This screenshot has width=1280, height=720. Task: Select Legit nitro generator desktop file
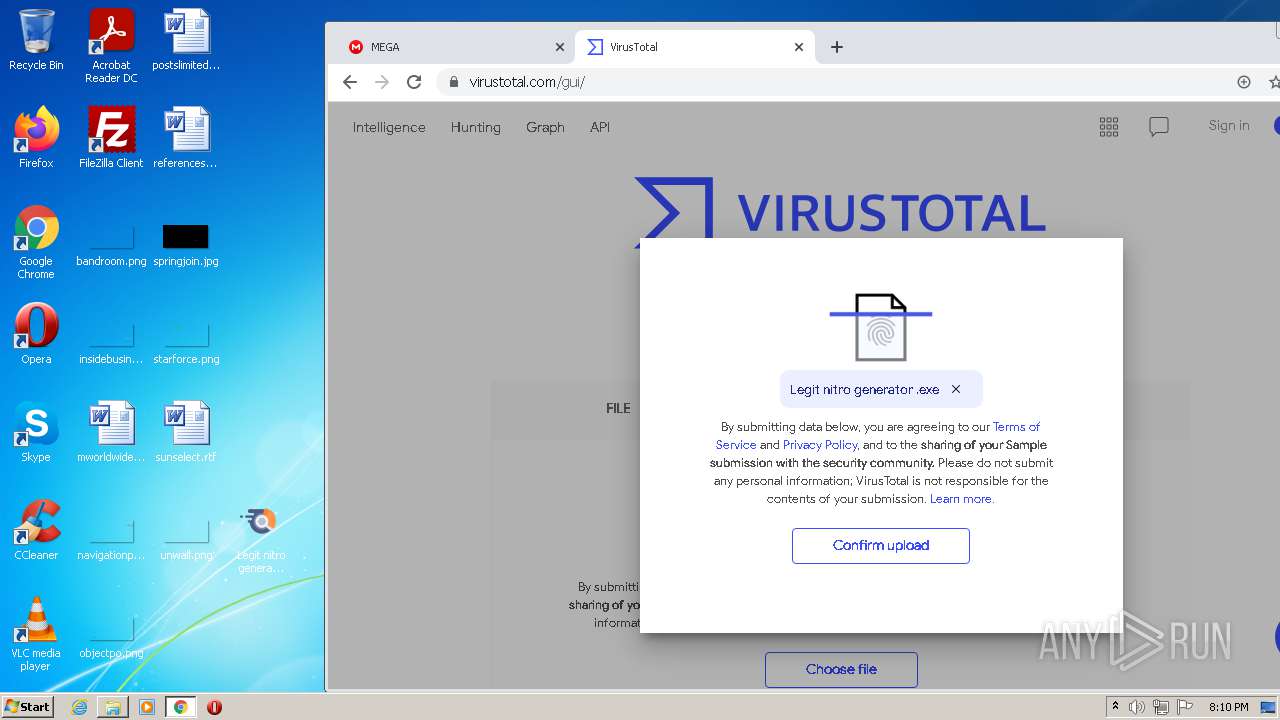point(261,541)
